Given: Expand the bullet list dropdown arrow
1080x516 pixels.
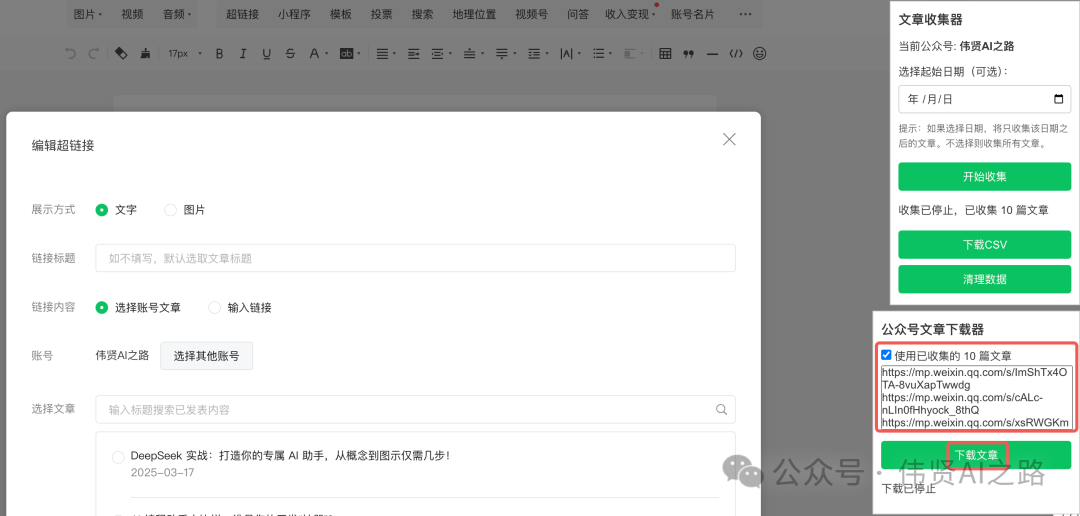Looking at the screenshot, I should [x=612, y=54].
